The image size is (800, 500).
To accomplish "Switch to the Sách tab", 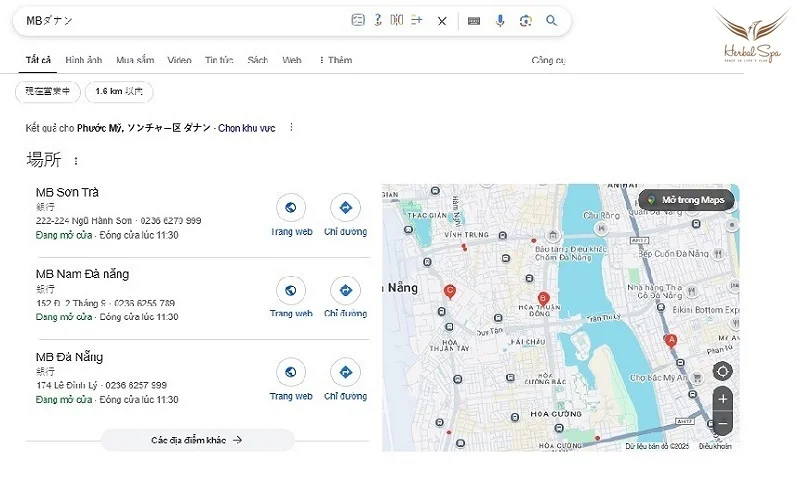I will click(x=258, y=60).
